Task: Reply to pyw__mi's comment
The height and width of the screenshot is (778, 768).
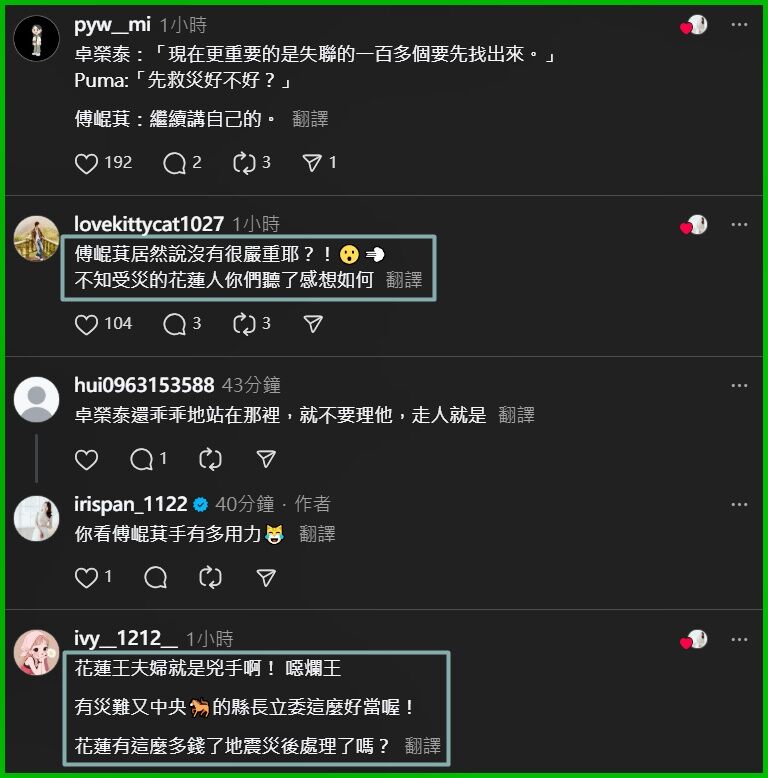Action: (174, 163)
